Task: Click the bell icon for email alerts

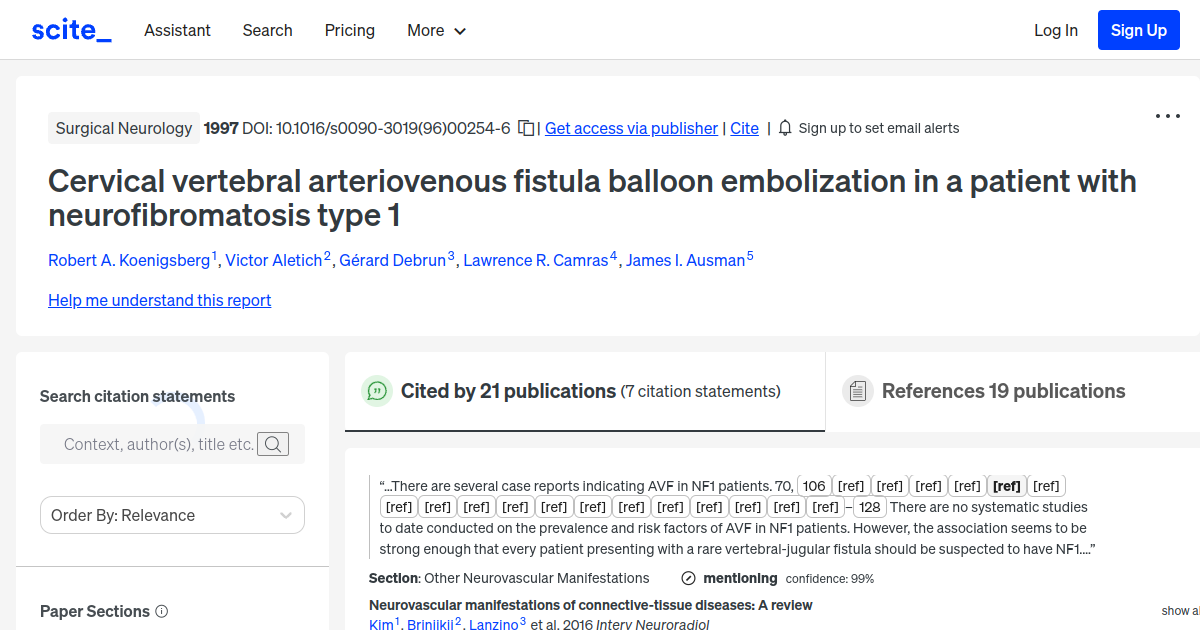Action: [785, 128]
